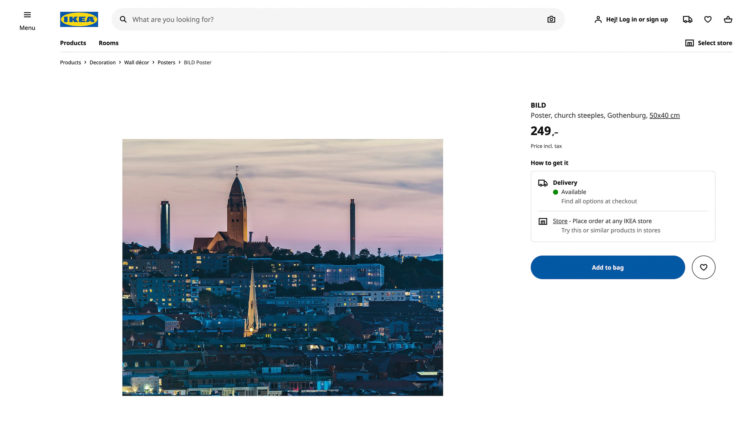Open the hamburger Menu icon
This screenshot has height=426, width=750.
[x=27, y=15]
